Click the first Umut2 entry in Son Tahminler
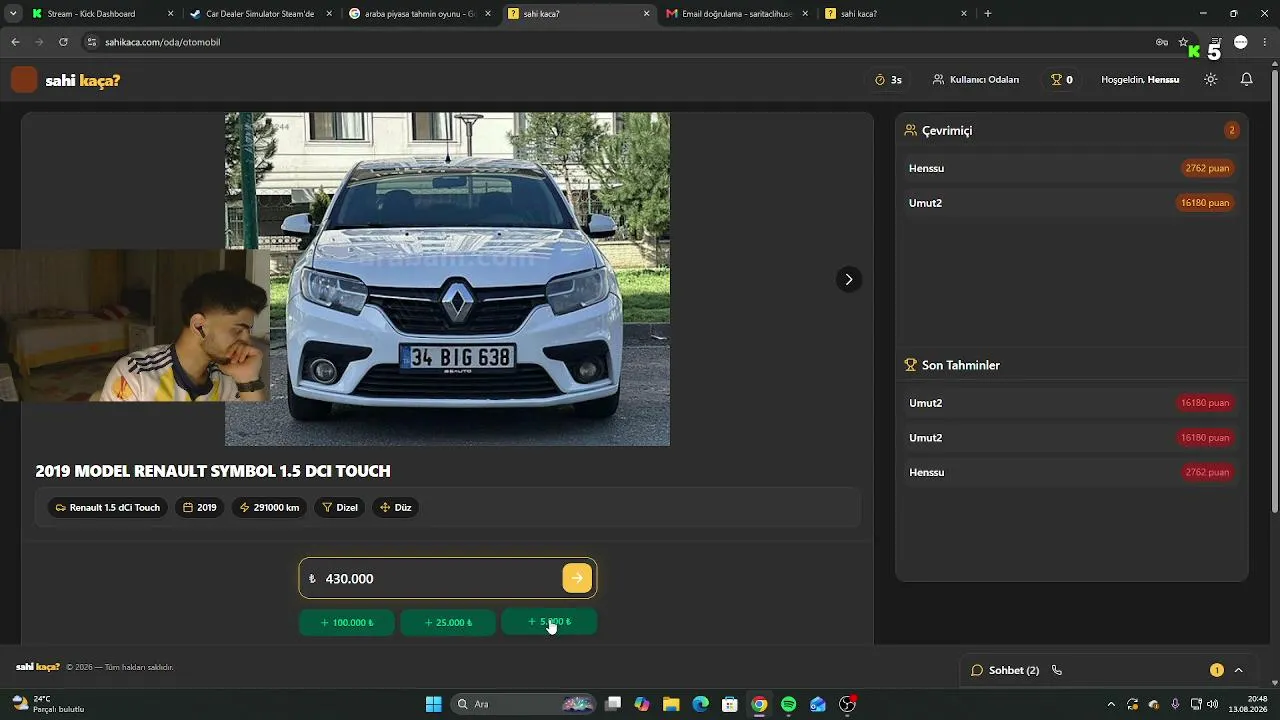 tap(1071, 403)
